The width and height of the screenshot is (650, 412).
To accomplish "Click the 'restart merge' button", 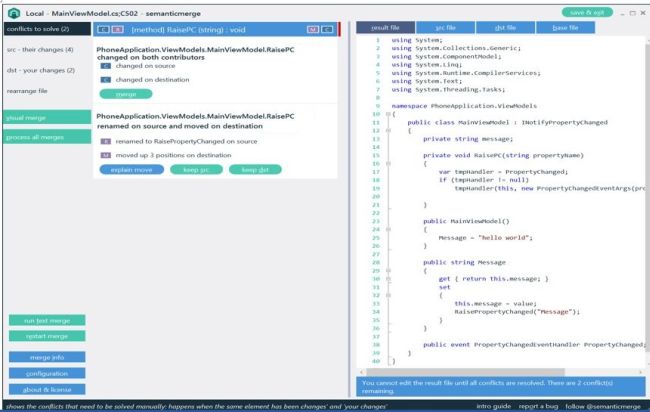I will [47, 336].
